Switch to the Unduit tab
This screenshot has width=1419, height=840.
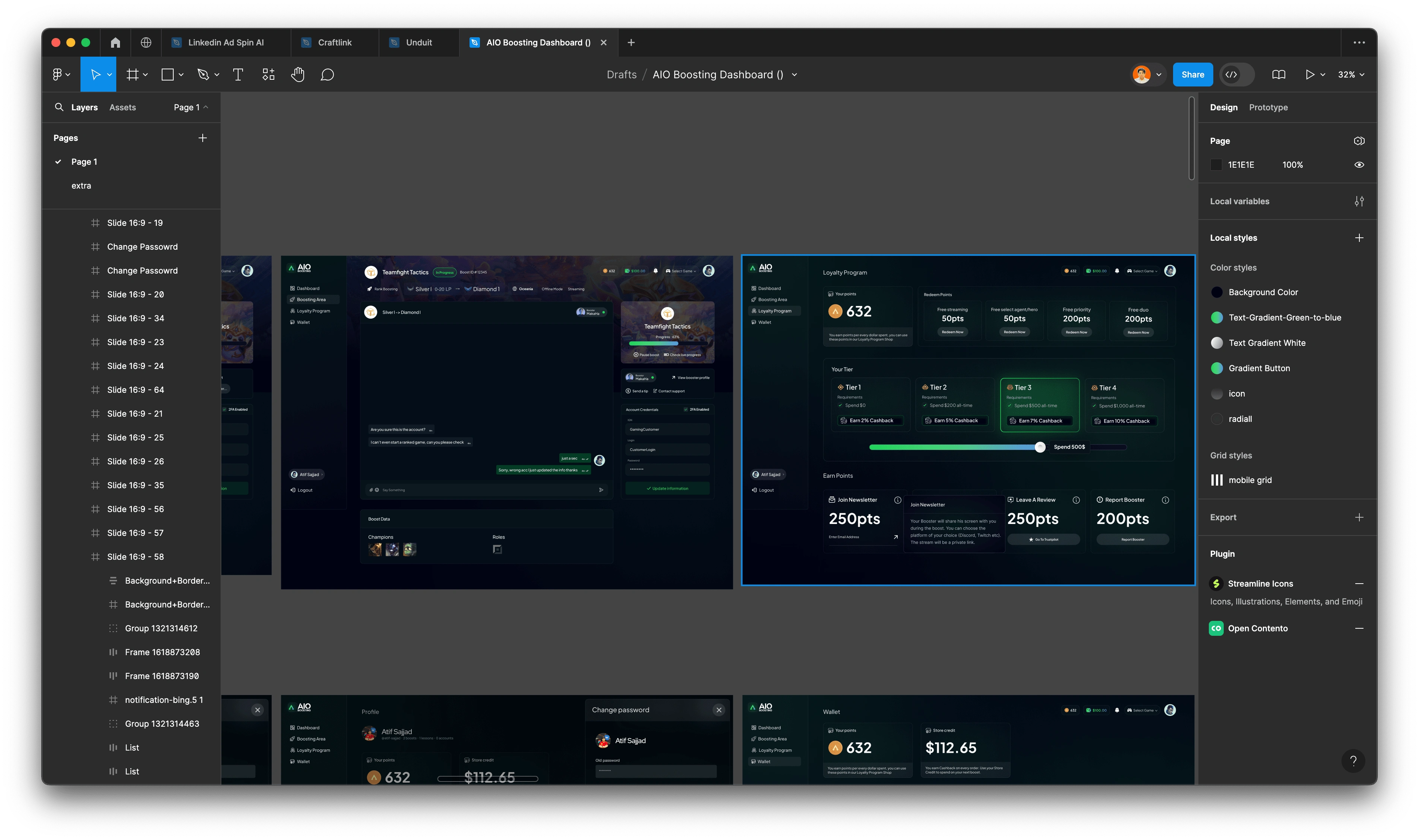click(418, 42)
